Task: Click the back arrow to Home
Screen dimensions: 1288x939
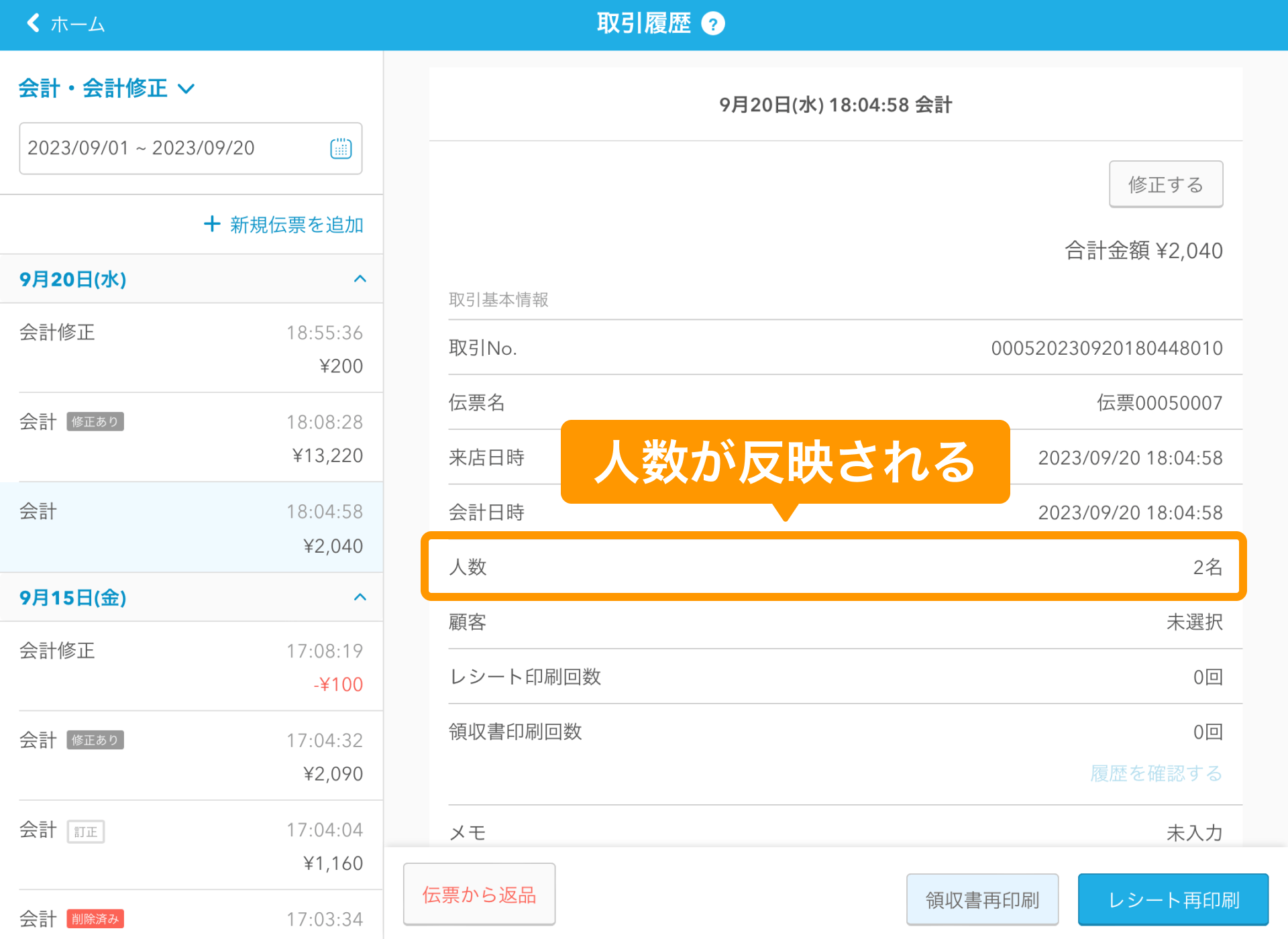Action: click(x=34, y=23)
